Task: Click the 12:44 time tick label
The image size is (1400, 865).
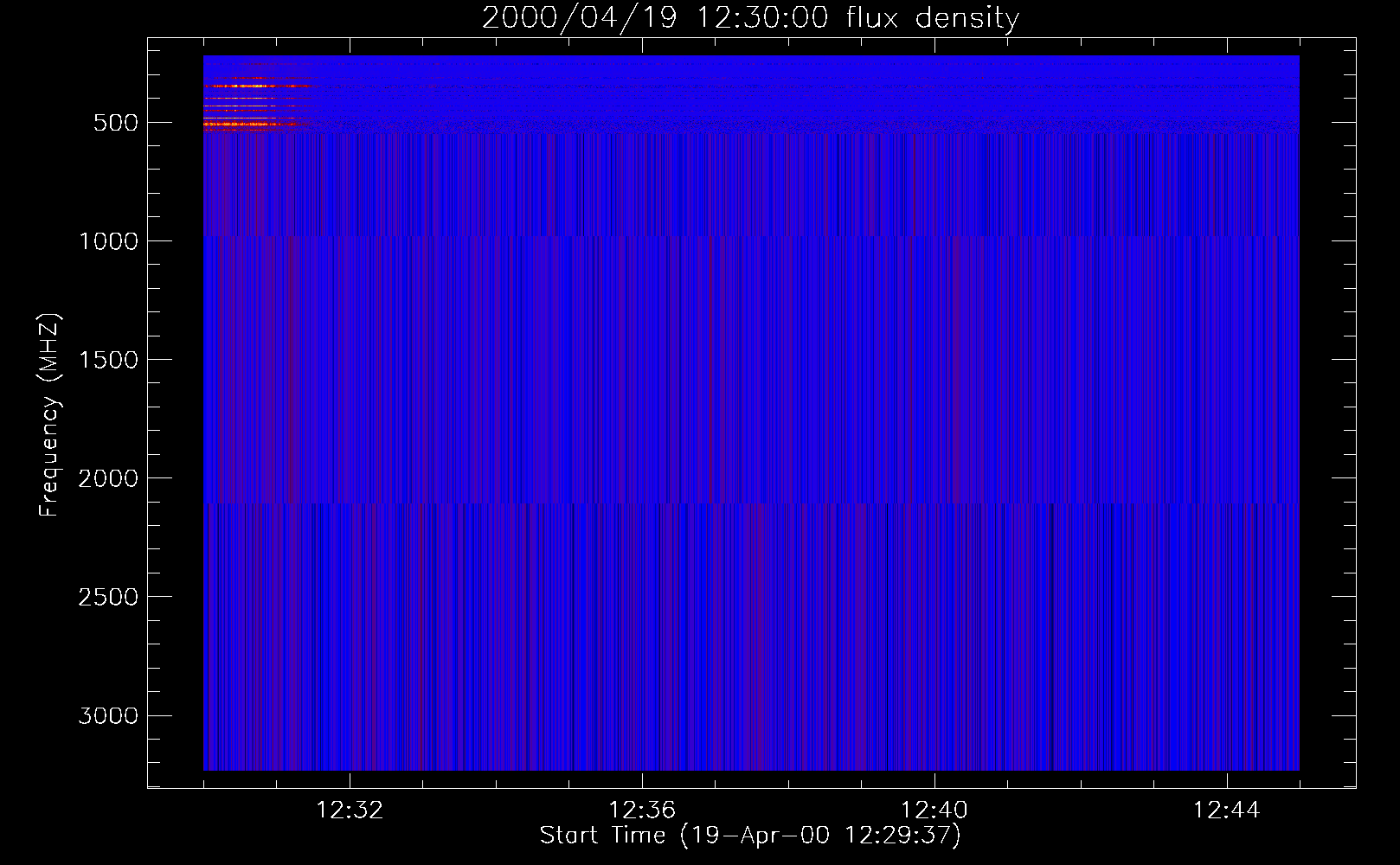Action: (1227, 811)
